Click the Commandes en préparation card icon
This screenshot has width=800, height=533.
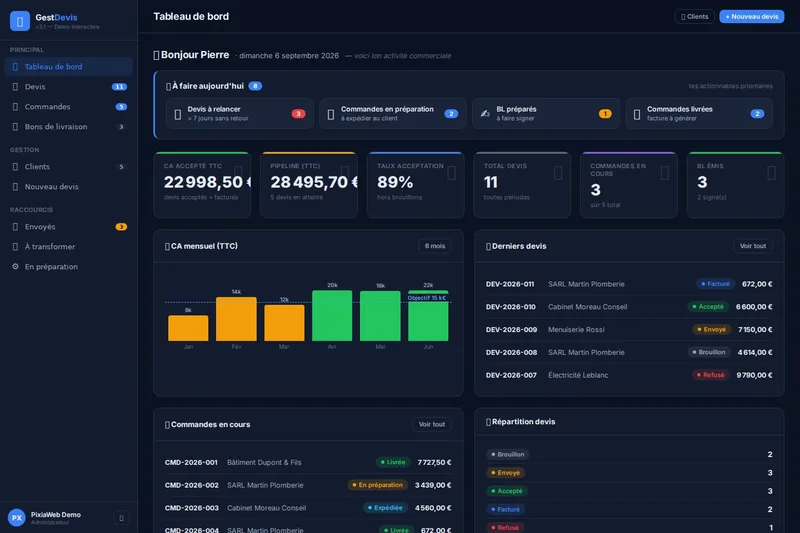point(331,114)
